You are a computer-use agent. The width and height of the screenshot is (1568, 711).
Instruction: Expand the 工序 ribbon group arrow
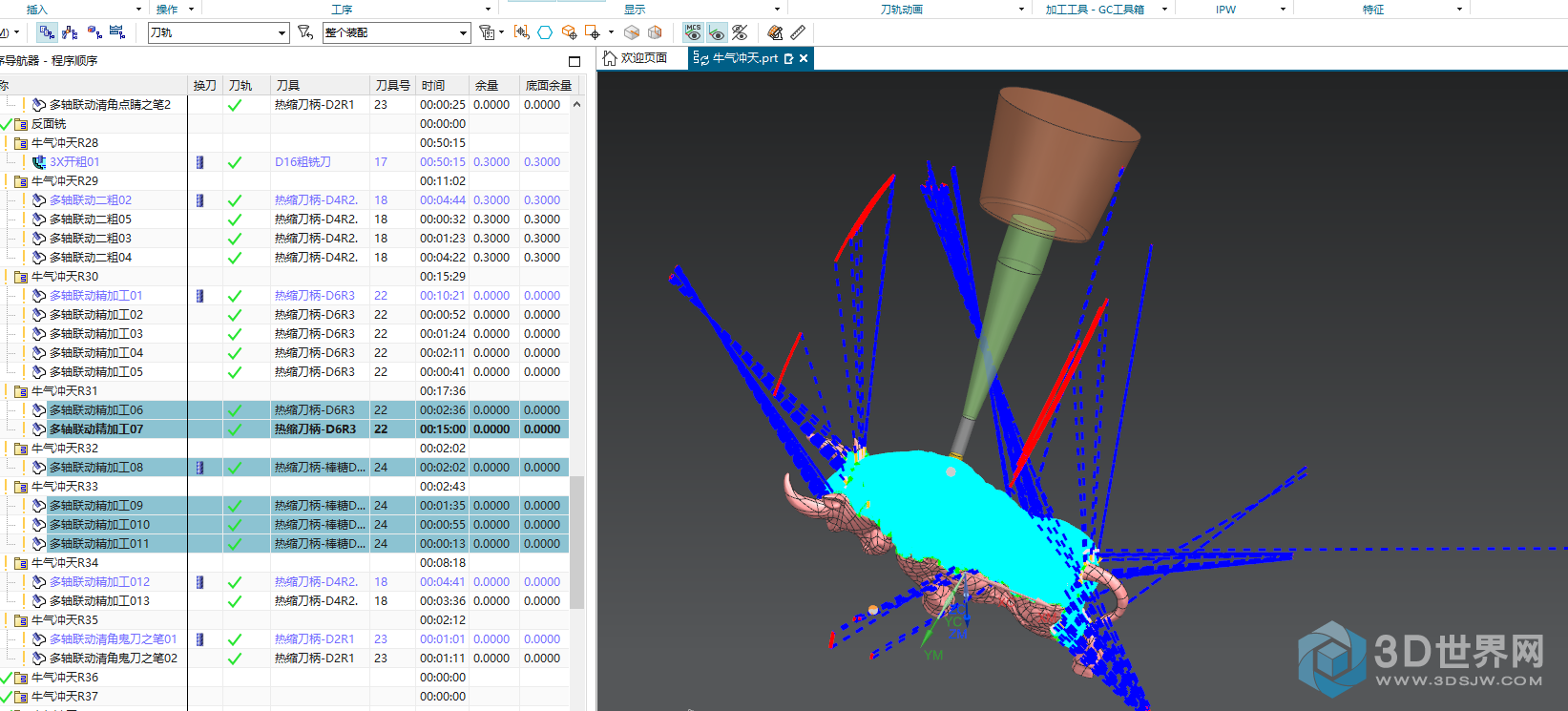pyautogui.click(x=488, y=9)
